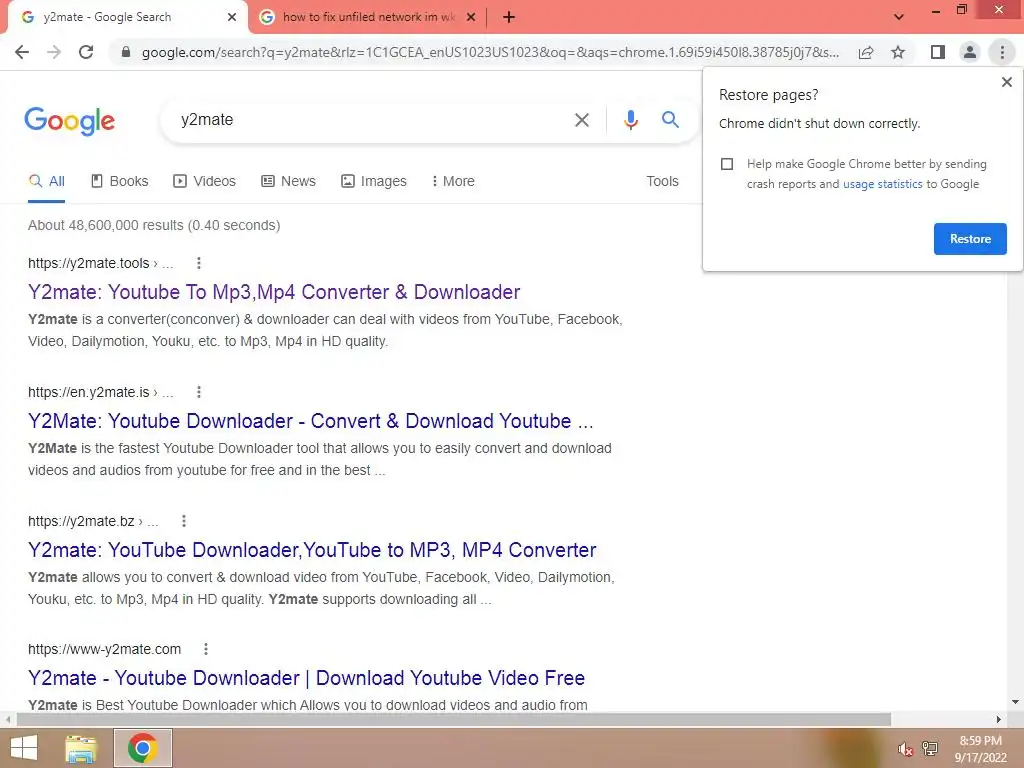
Task: View site information via the lock icon
Action: click(x=126, y=52)
